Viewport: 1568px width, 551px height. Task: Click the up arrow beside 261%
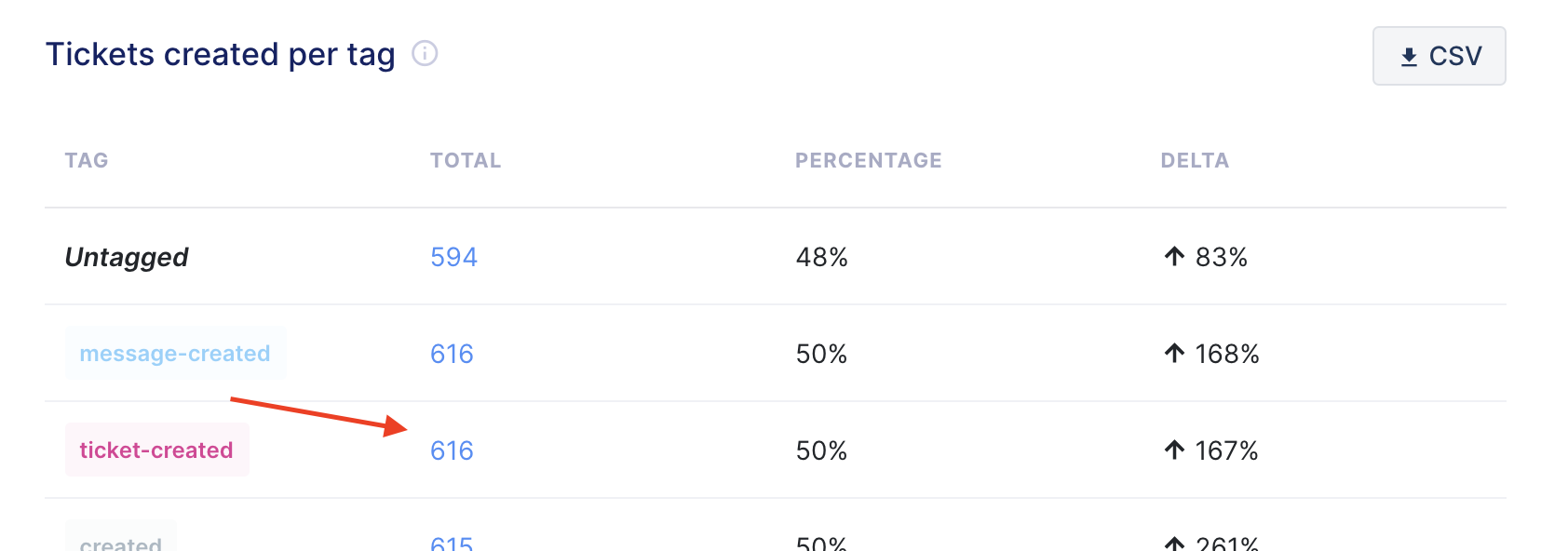(1174, 544)
